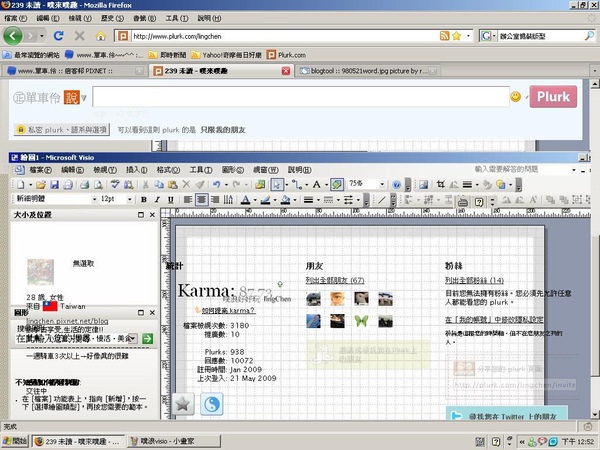Expand the line color dropdown arrow

click(275, 200)
